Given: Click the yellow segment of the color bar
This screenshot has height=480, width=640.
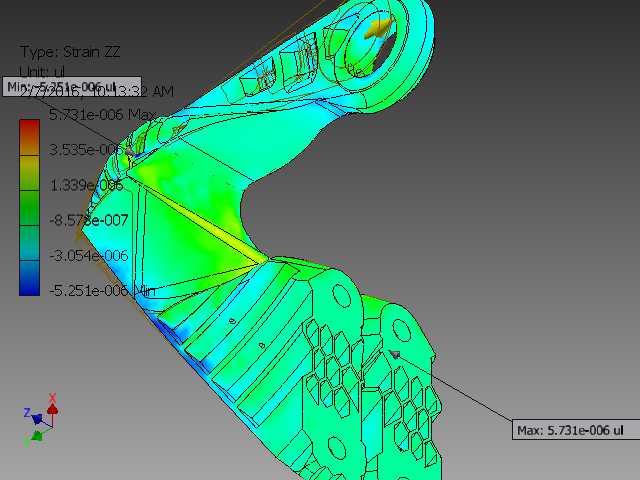Looking at the screenshot, I should pyautogui.click(x=29, y=173).
